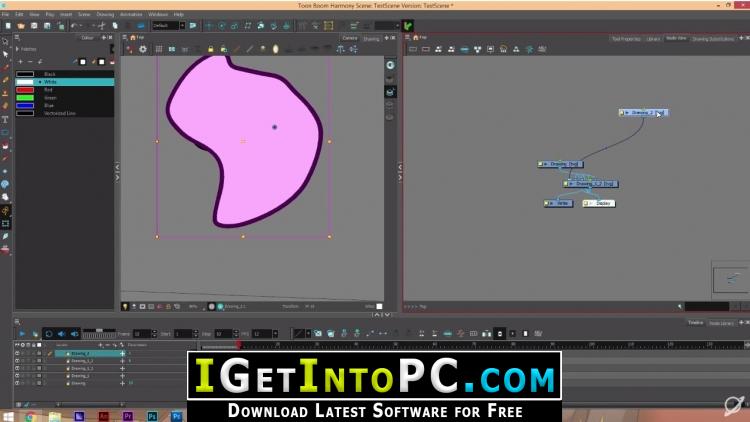This screenshot has height=422, width=750.
Task: Select the Text tool in left toolbar
Action: [5, 119]
